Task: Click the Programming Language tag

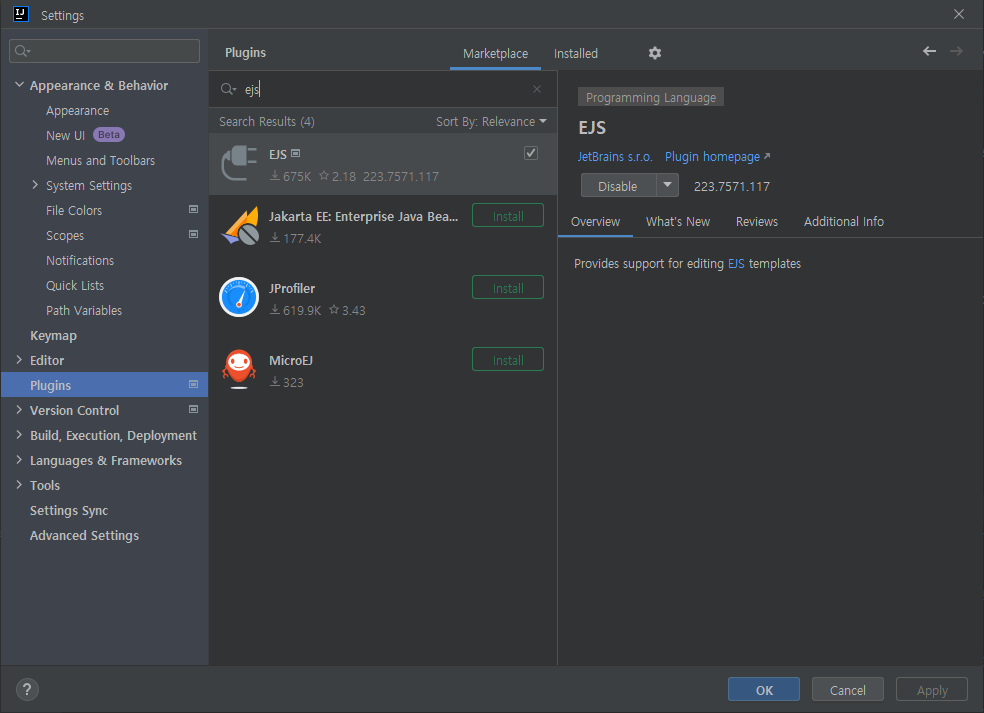Action: 651,97
